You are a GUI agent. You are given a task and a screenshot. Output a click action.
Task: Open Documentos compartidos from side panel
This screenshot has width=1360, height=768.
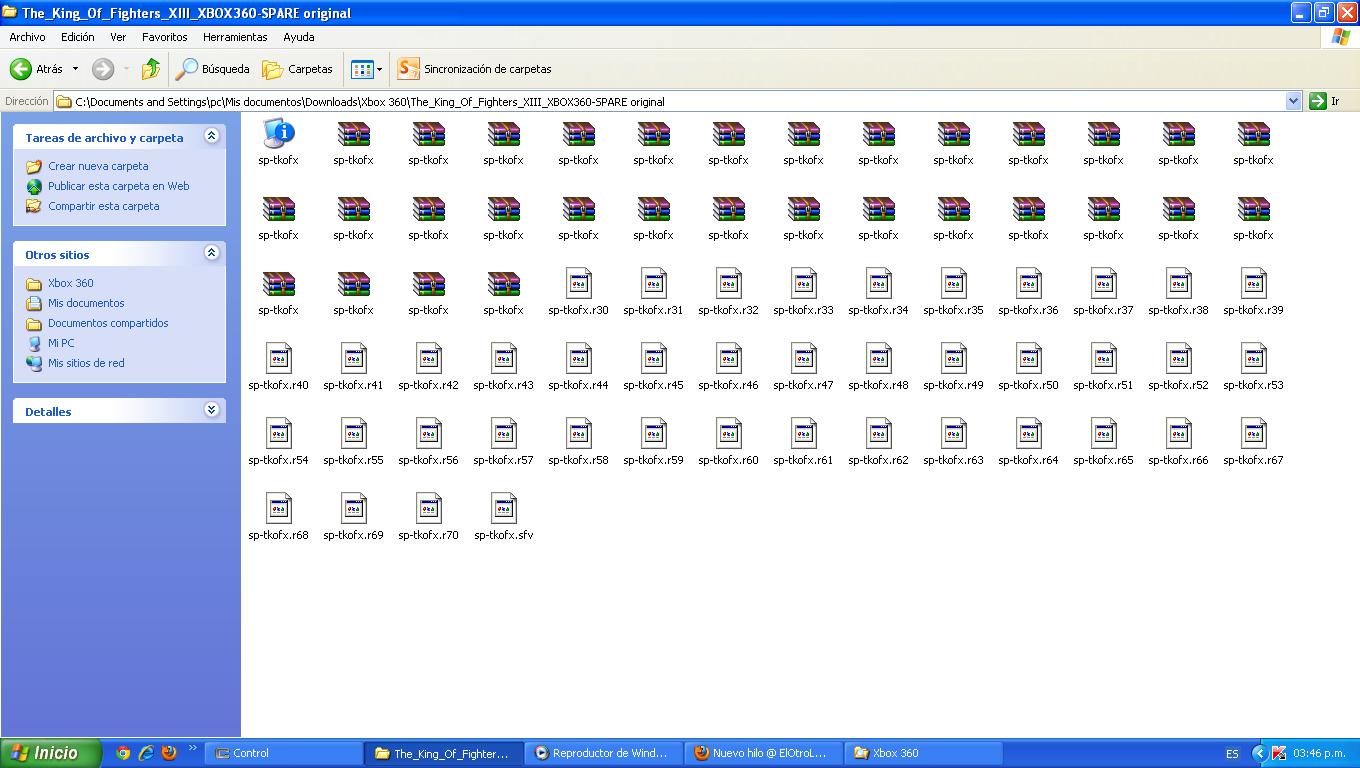[108, 323]
